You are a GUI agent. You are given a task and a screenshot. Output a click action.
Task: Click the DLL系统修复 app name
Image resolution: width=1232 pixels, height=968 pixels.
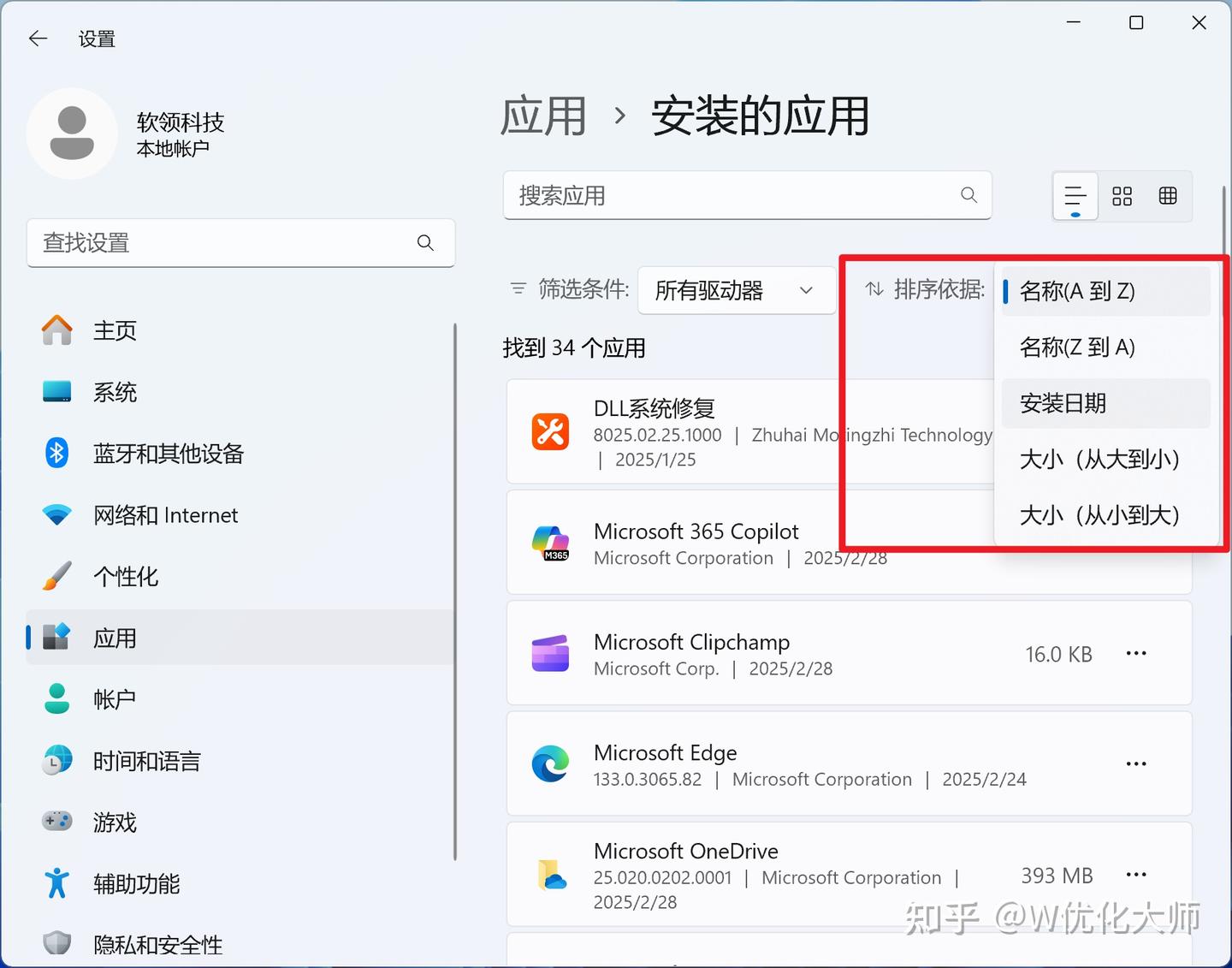(x=654, y=408)
